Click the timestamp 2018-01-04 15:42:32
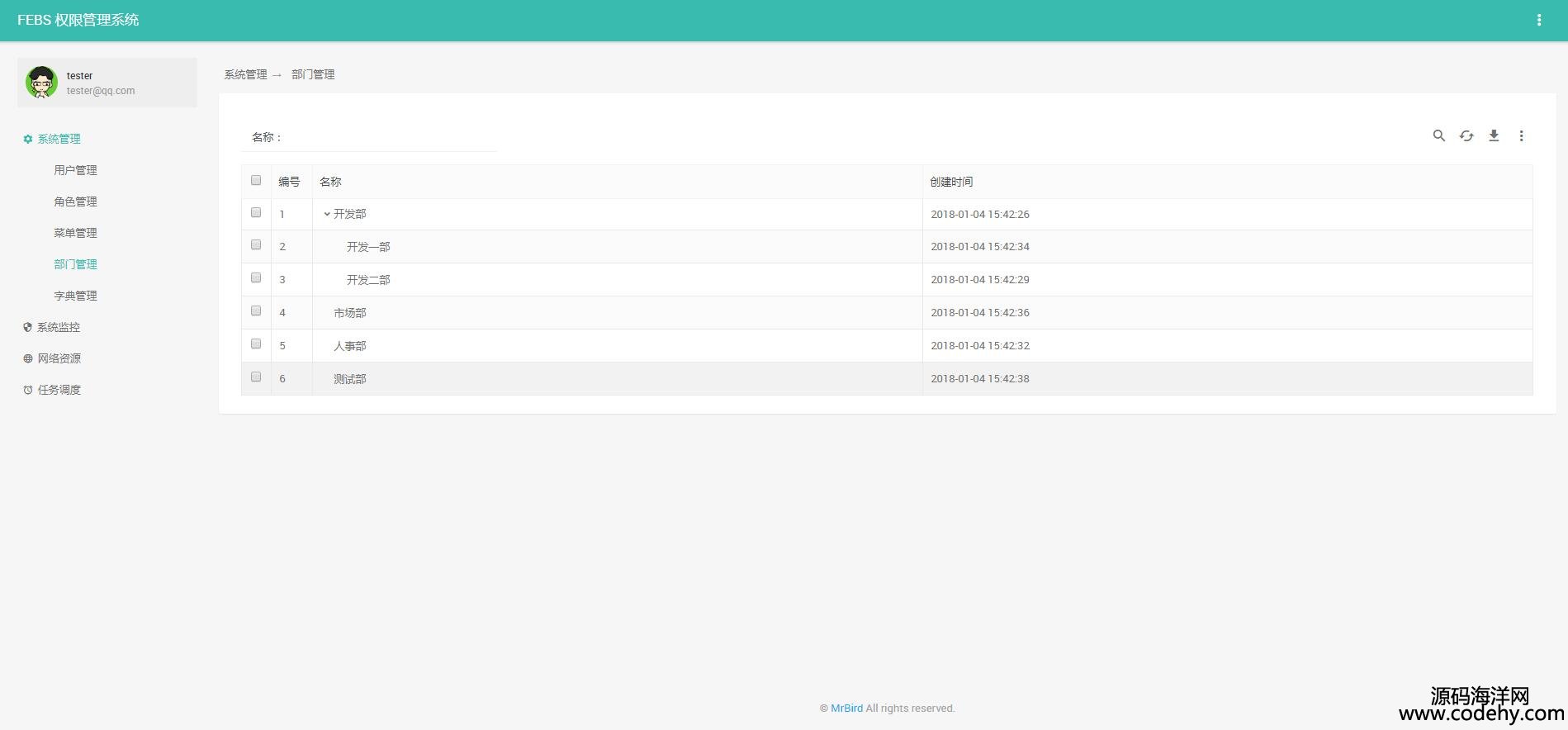The height and width of the screenshot is (730, 1568). [x=980, y=345]
